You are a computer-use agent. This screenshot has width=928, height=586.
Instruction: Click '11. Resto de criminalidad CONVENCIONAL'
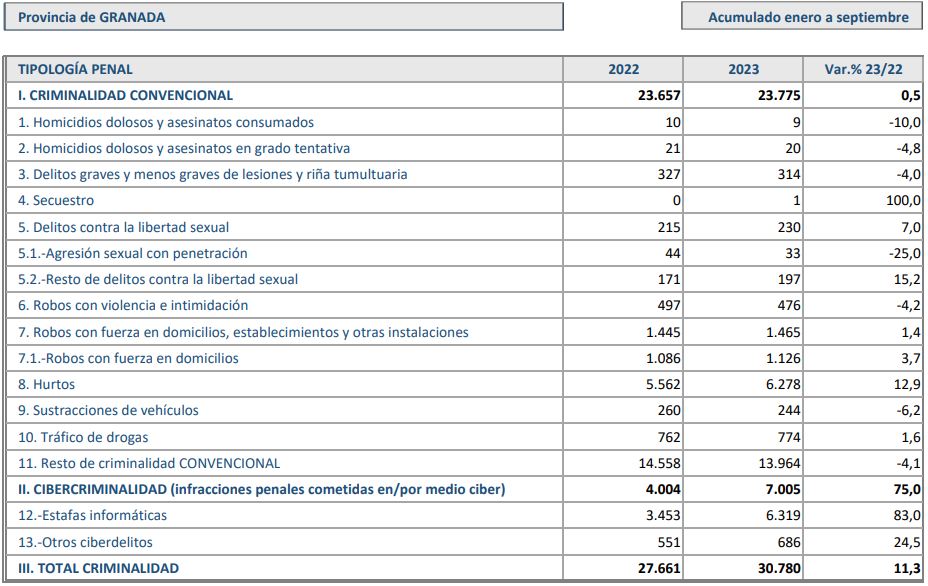pyautogui.click(x=149, y=463)
